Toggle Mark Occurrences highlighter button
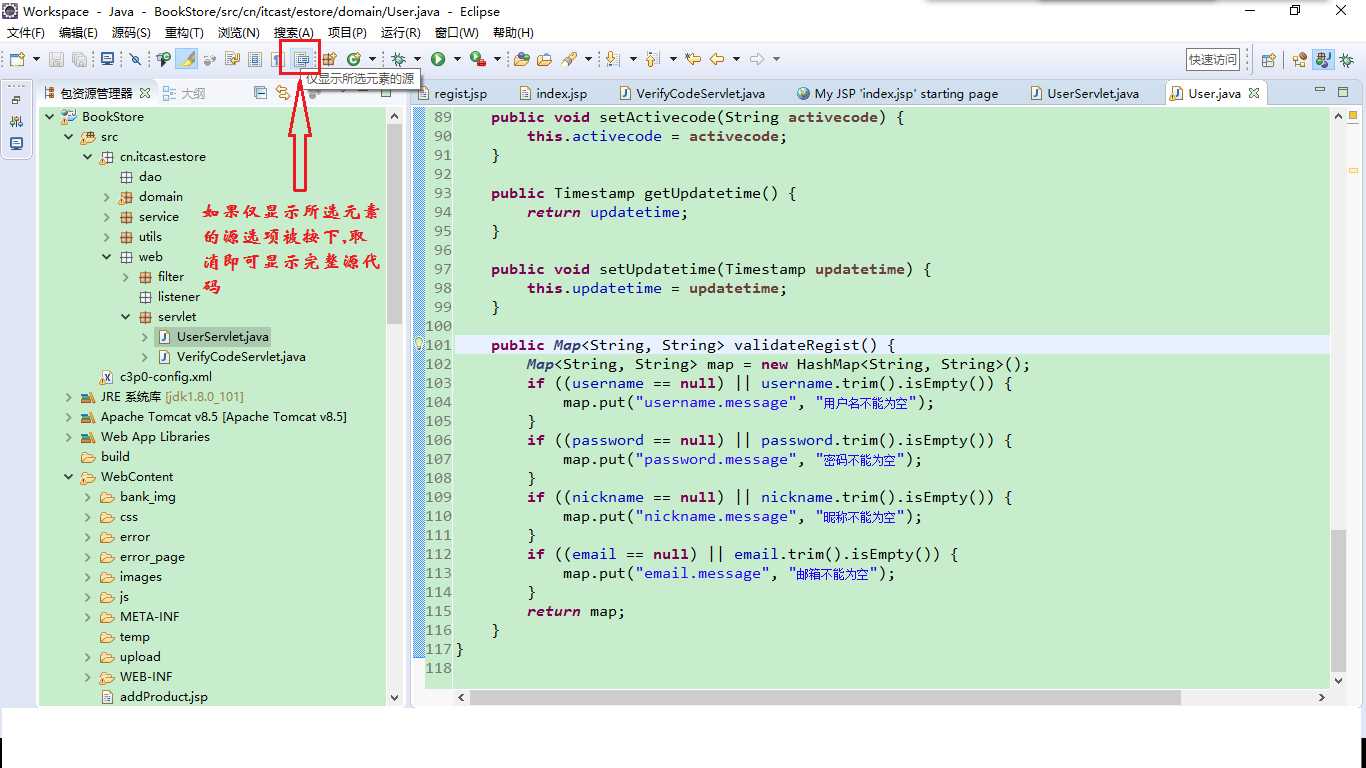 [x=187, y=59]
